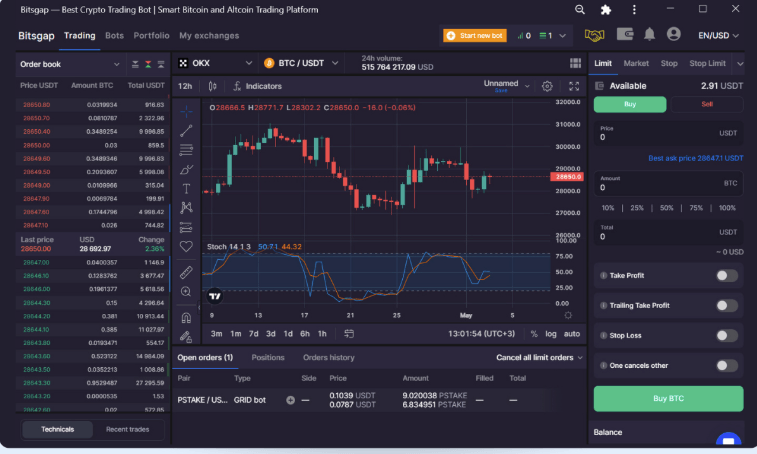Open the Indicators menu button

(257, 86)
